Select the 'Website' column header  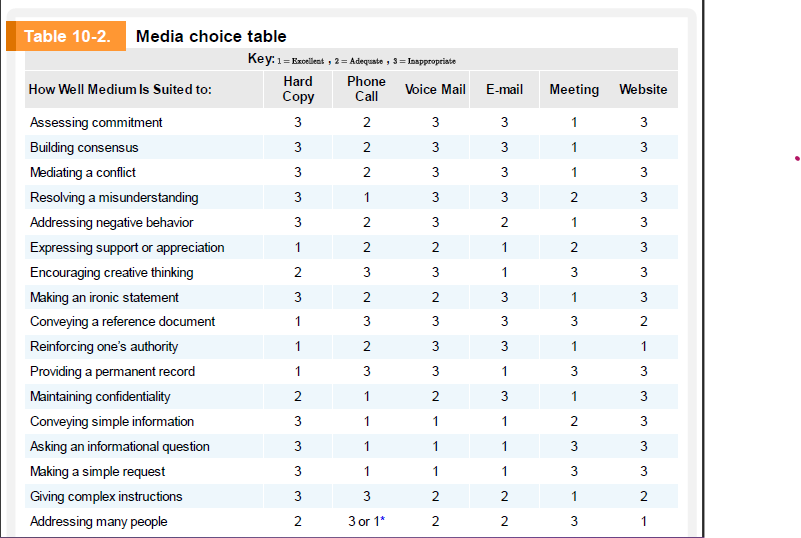click(643, 89)
